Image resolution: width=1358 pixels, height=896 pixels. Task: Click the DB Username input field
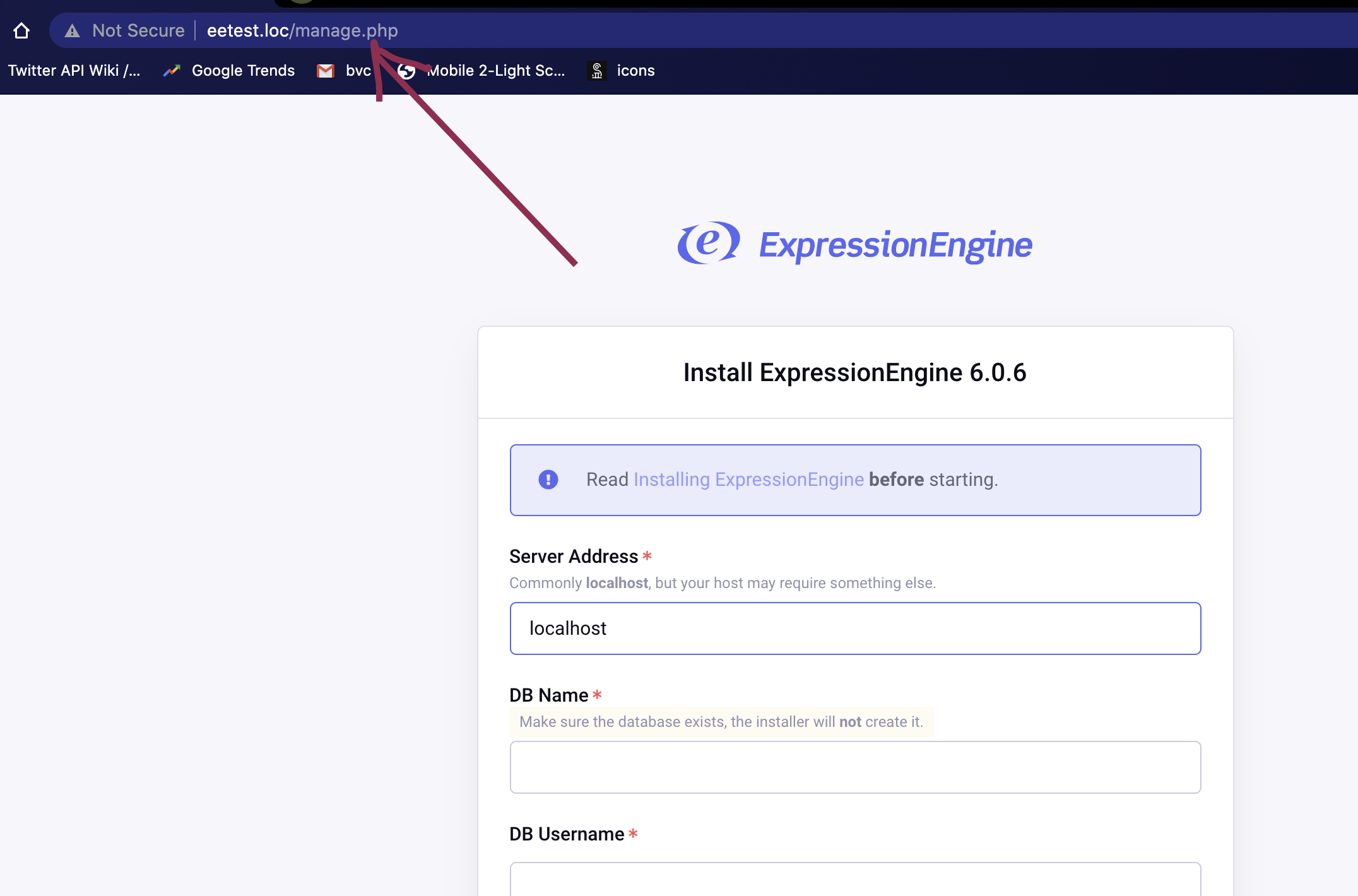[855, 880]
